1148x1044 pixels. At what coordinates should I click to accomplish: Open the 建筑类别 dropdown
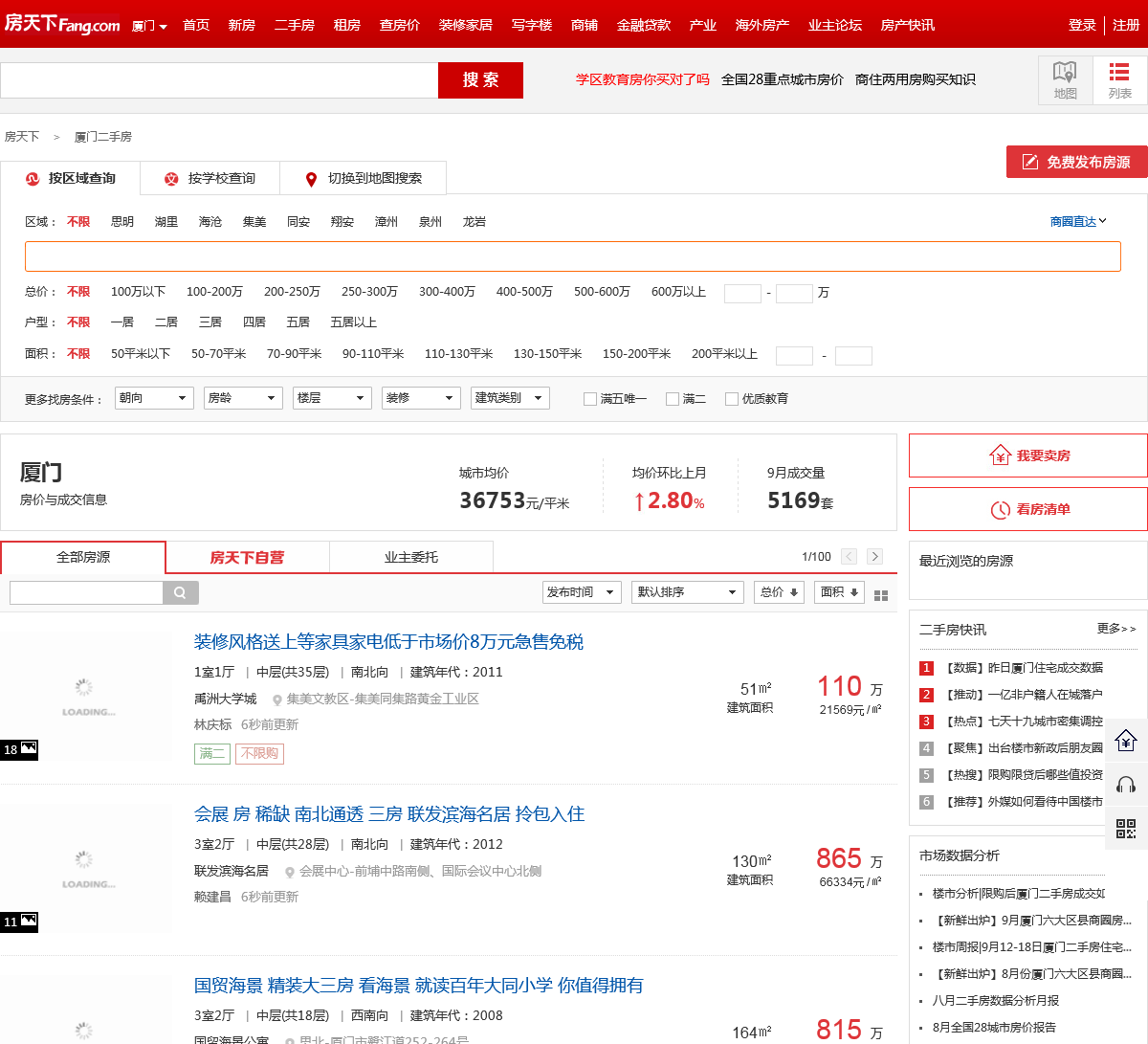pos(510,398)
